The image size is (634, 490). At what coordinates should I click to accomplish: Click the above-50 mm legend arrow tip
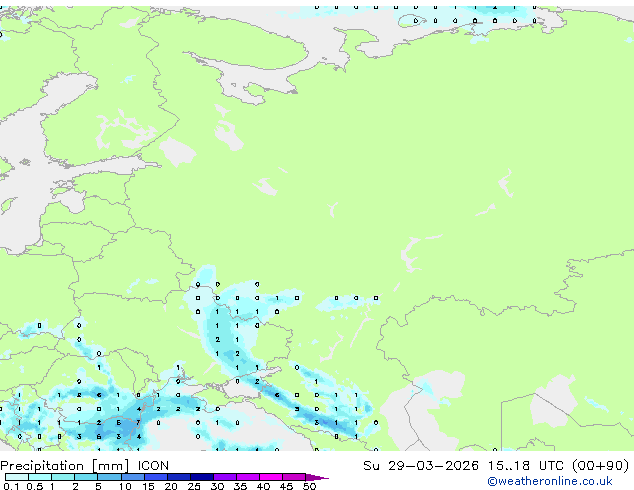click(x=317, y=477)
